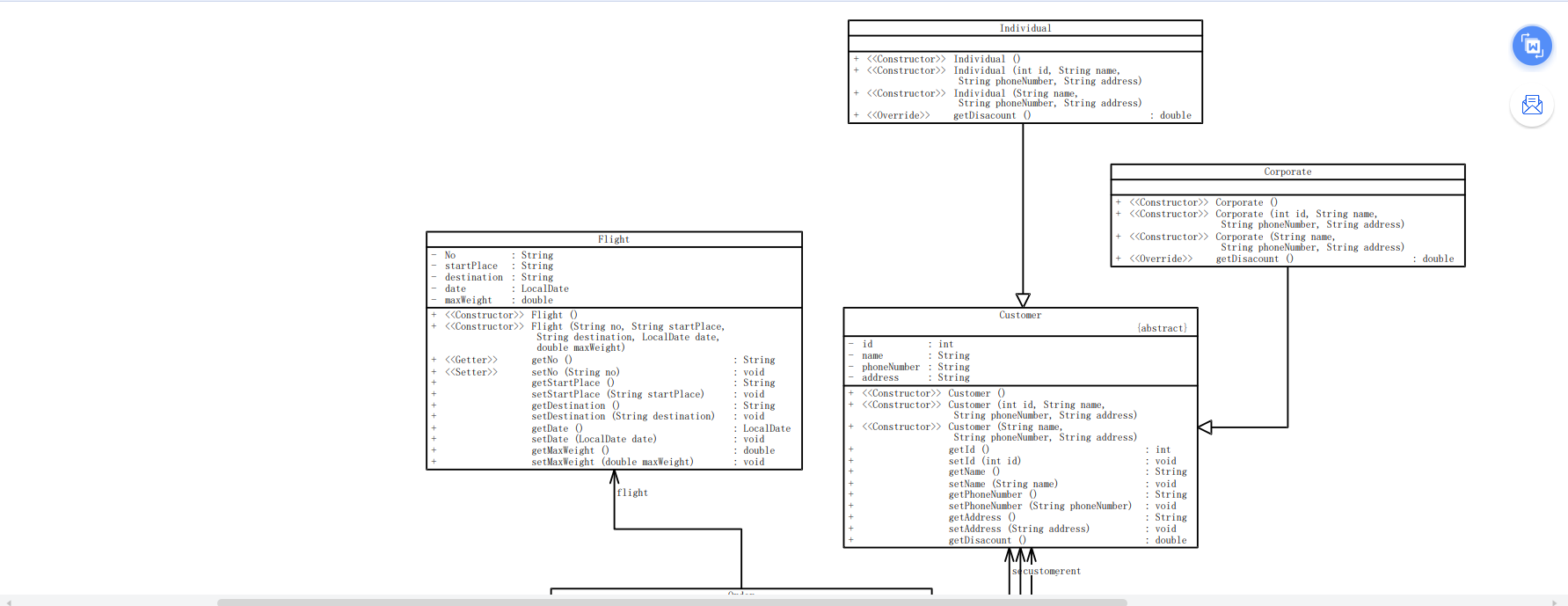This screenshot has height=606, width=1568.
Task: Click the right arrow of horizontal scrollbar
Action: click(1556, 602)
